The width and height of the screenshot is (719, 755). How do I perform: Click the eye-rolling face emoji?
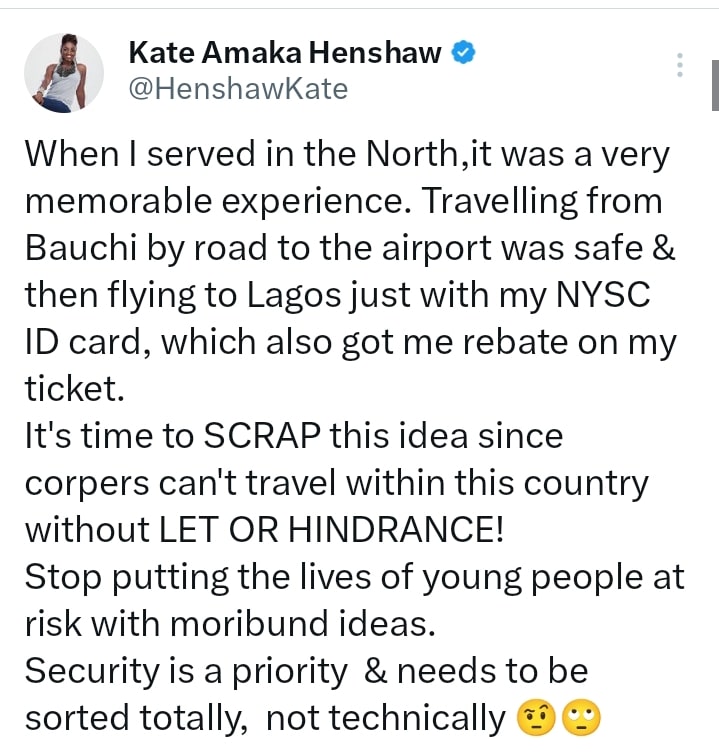tap(581, 717)
